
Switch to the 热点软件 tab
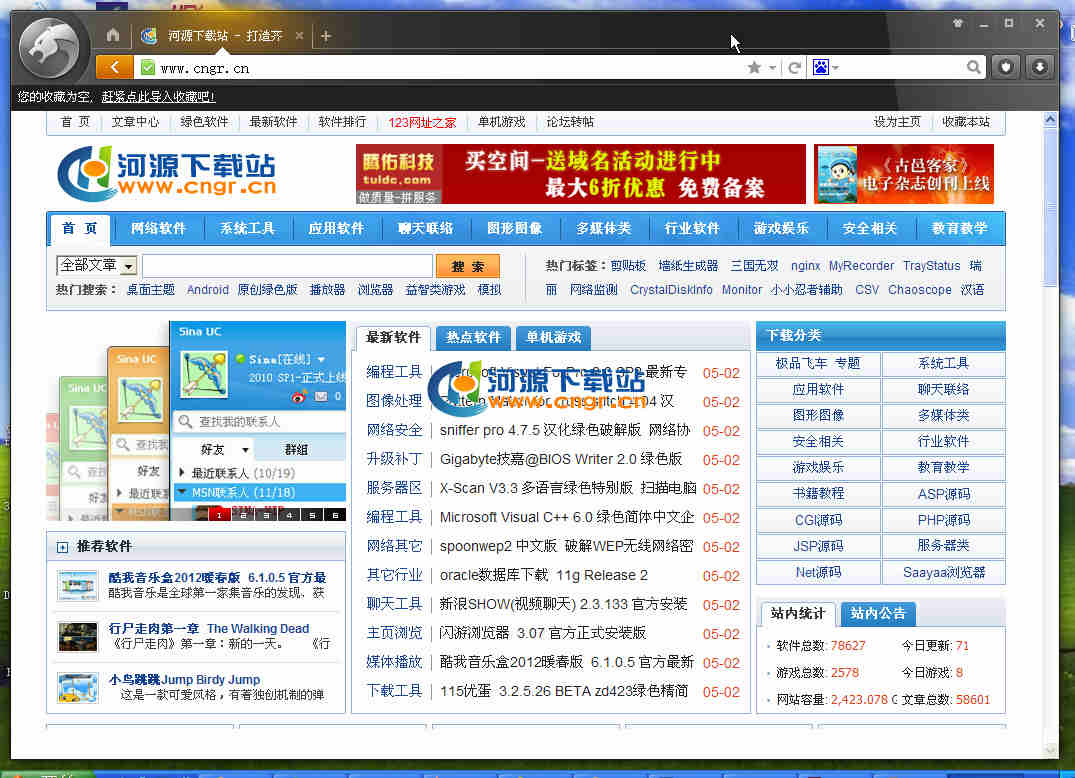473,337
